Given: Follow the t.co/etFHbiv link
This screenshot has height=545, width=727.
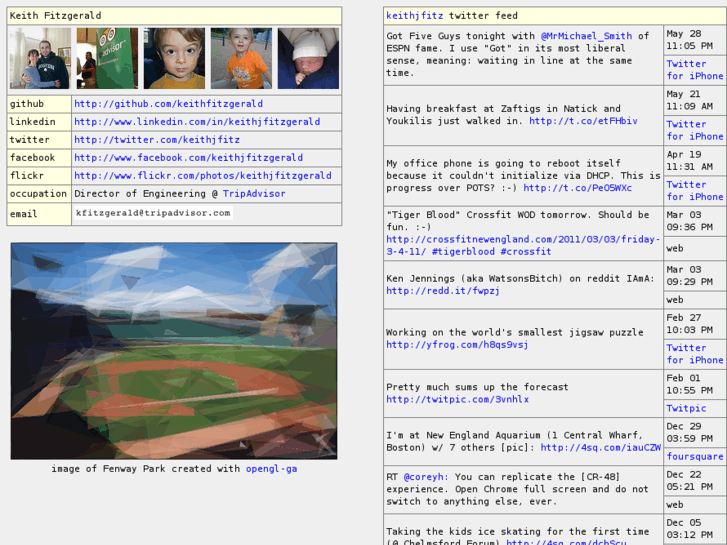Looking at the screenshot, I should 583,121.
